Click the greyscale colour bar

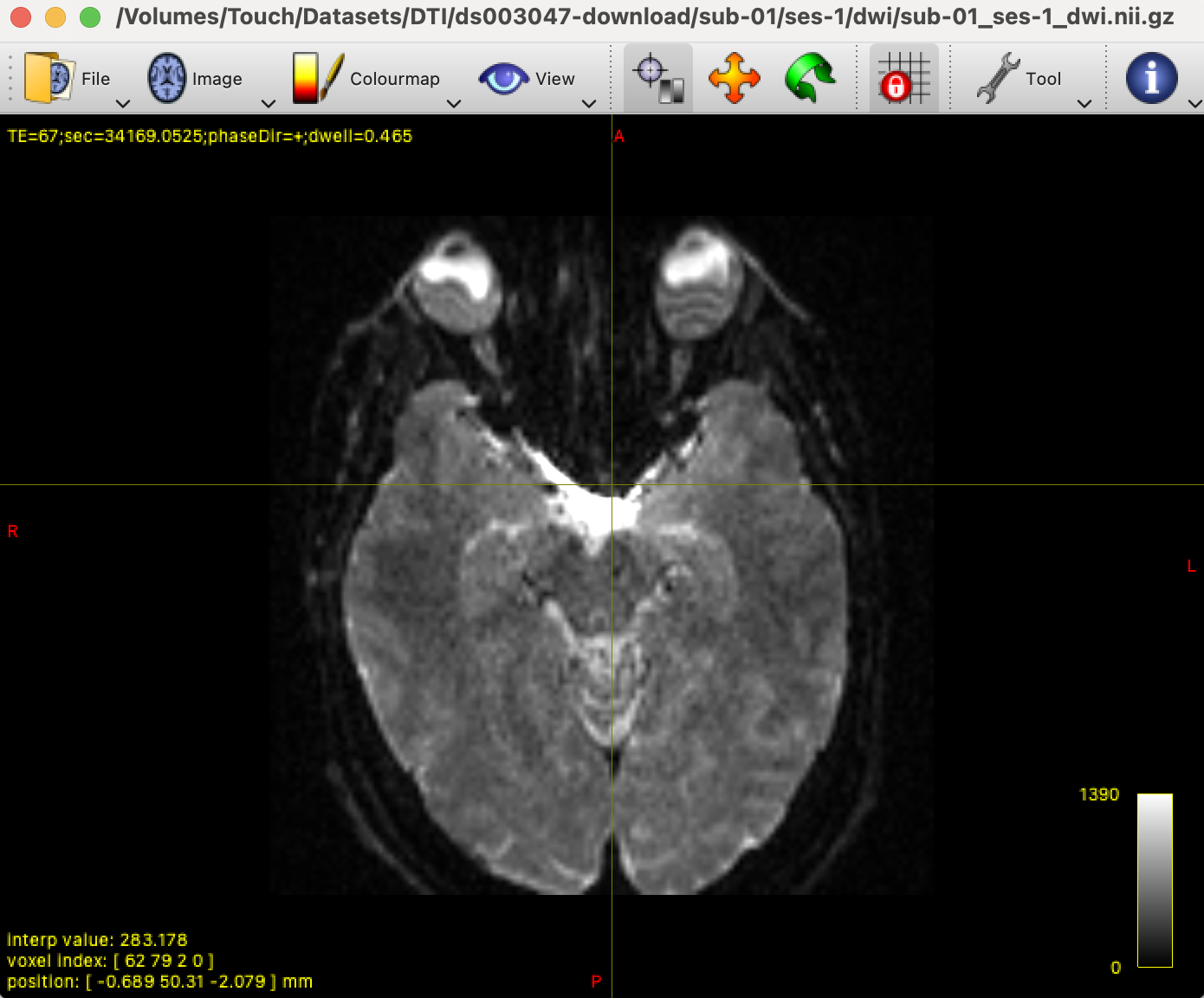tap(1155, 880)
